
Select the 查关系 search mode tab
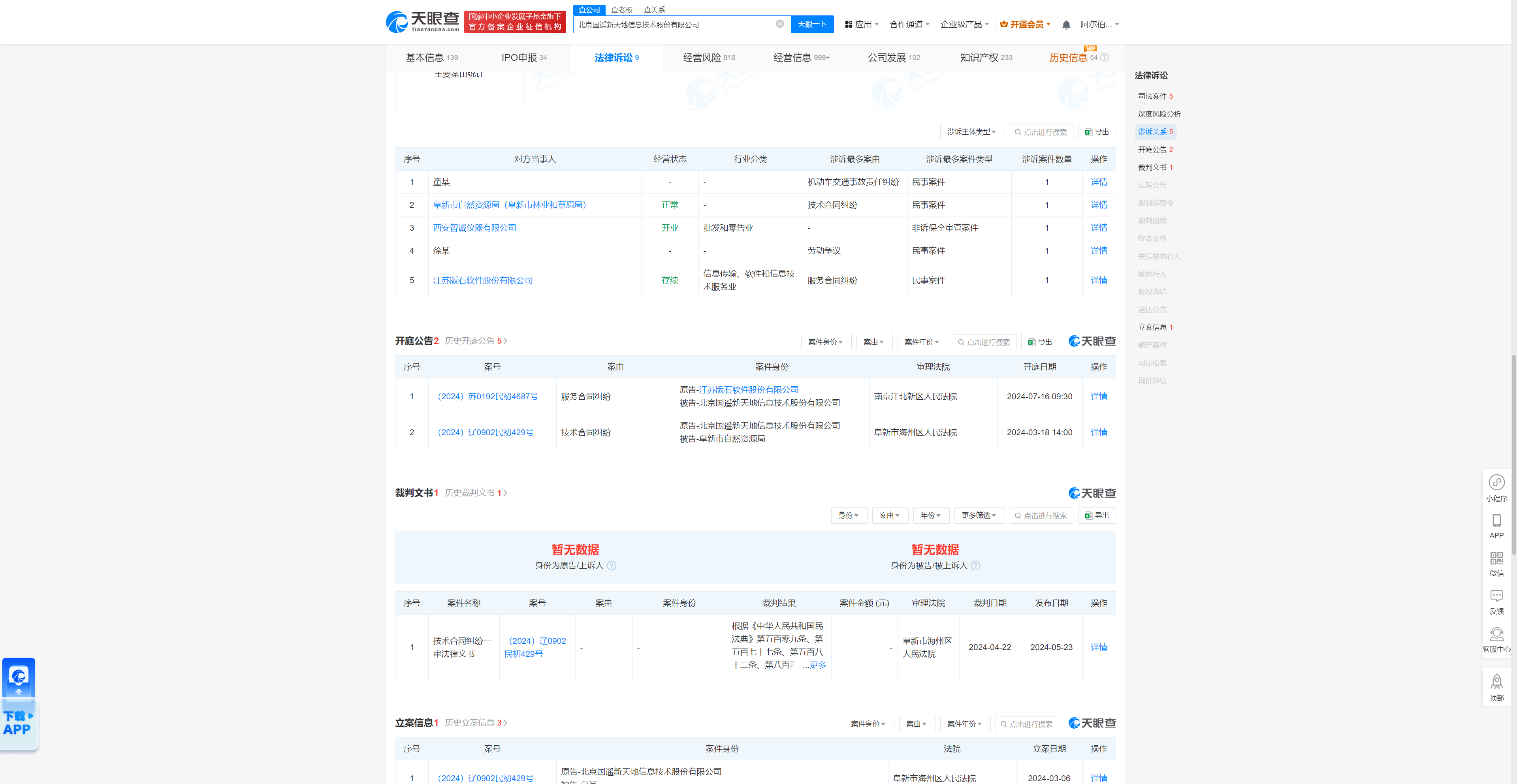[x=654, y=9]
